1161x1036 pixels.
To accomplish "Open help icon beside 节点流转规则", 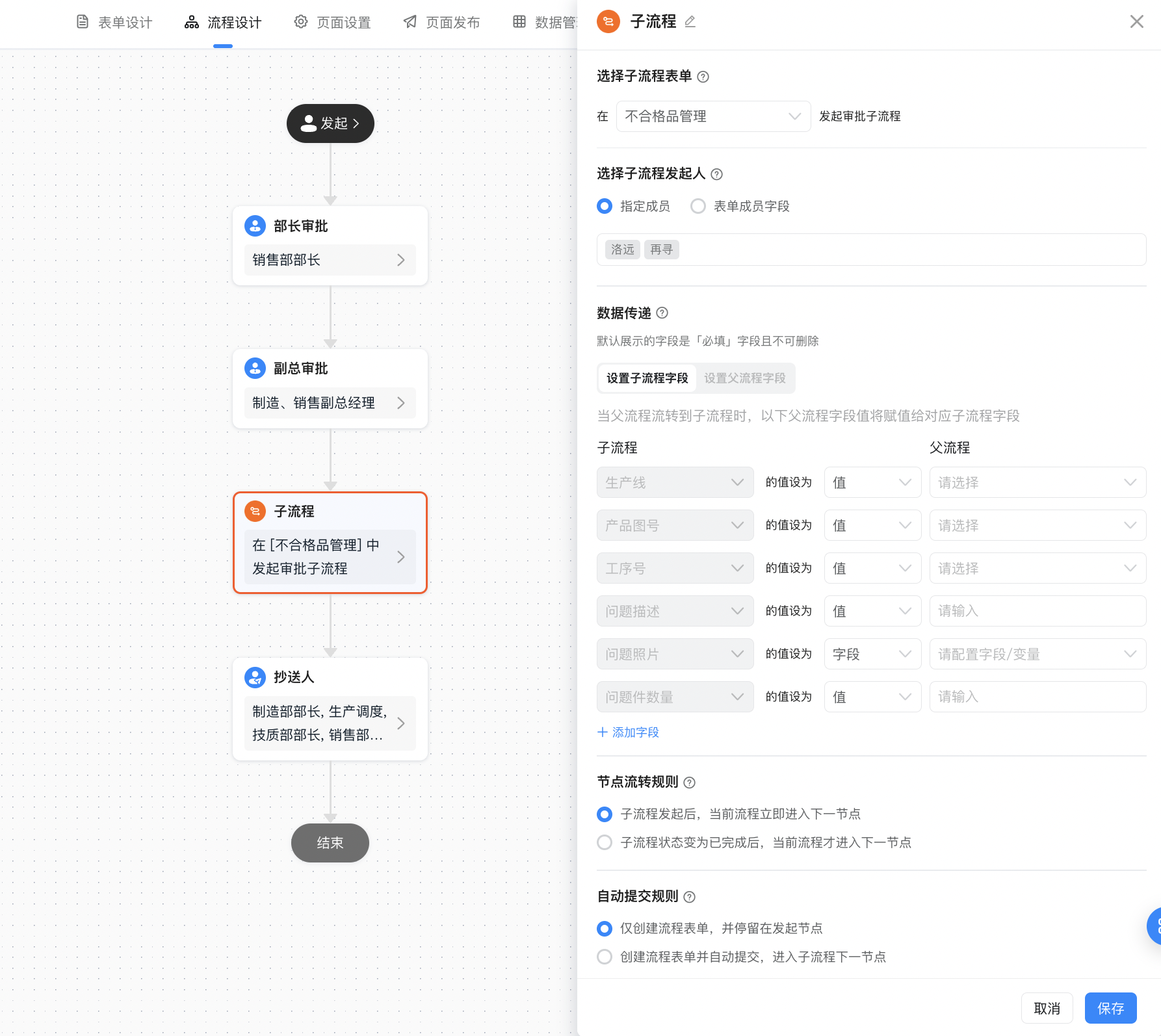I will 689,783.
